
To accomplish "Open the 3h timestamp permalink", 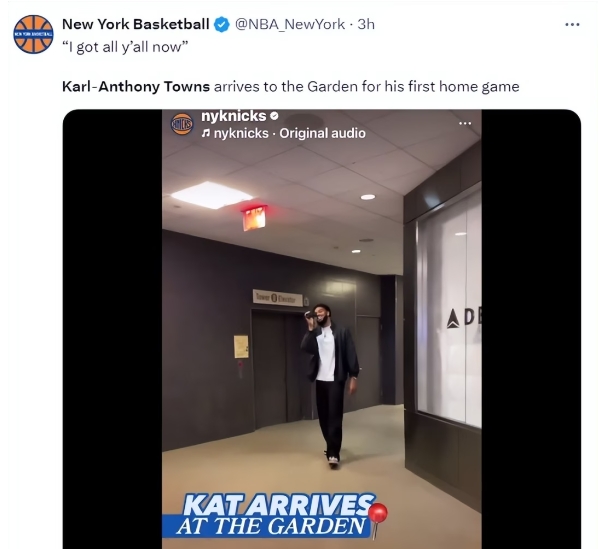I will [366, 24].
